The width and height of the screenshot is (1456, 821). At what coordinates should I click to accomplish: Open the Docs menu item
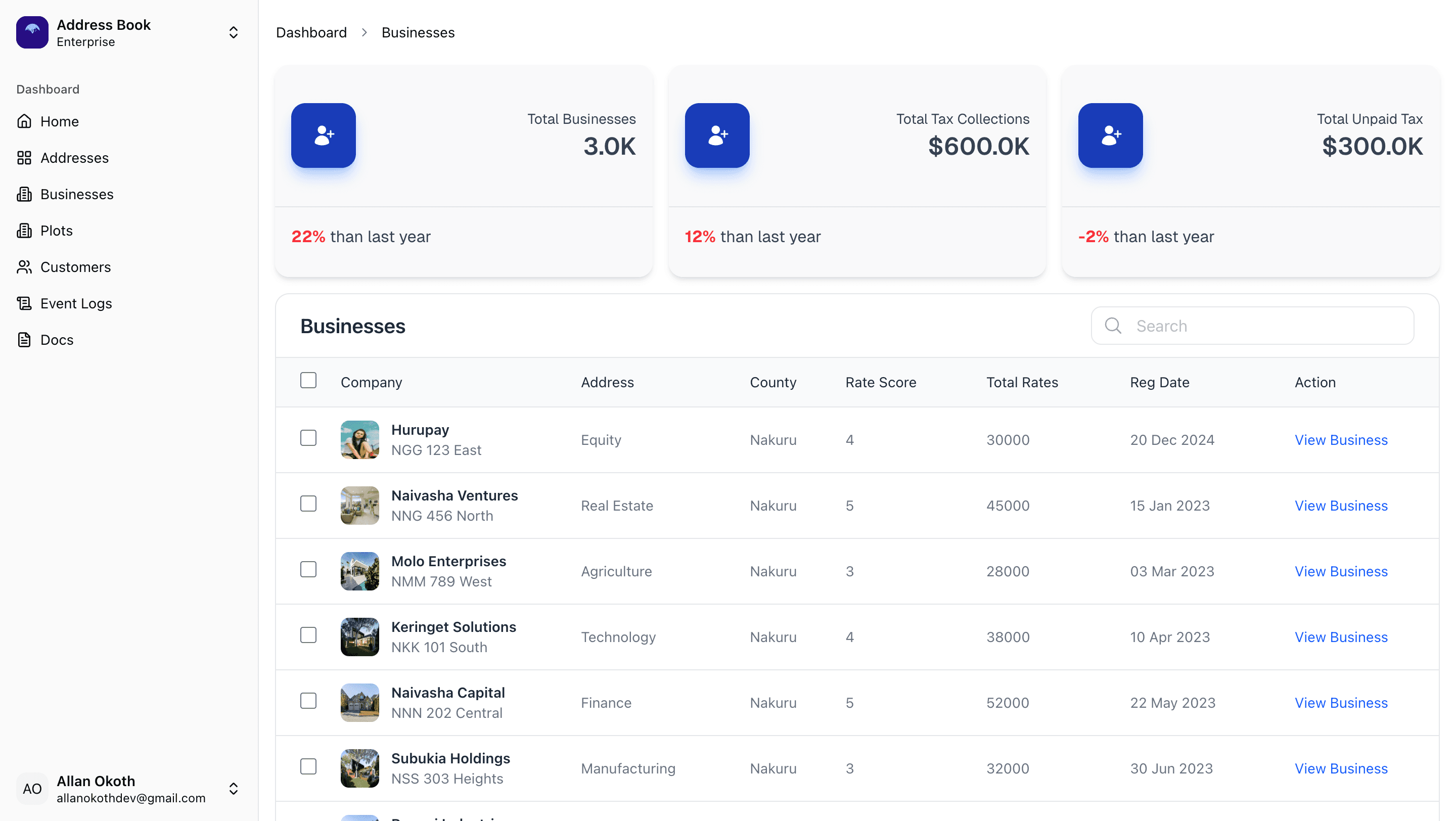pos(129,340)
